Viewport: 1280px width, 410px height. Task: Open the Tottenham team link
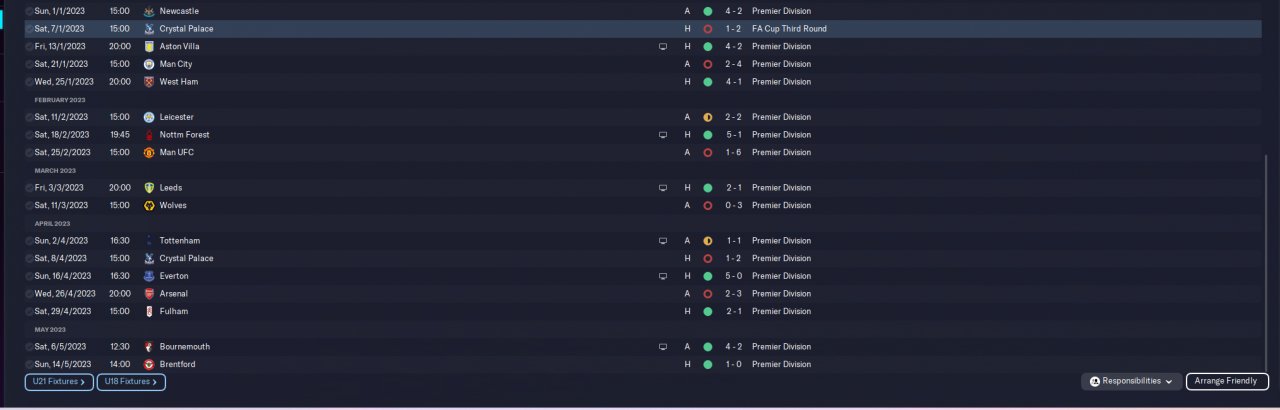(180, 241)
